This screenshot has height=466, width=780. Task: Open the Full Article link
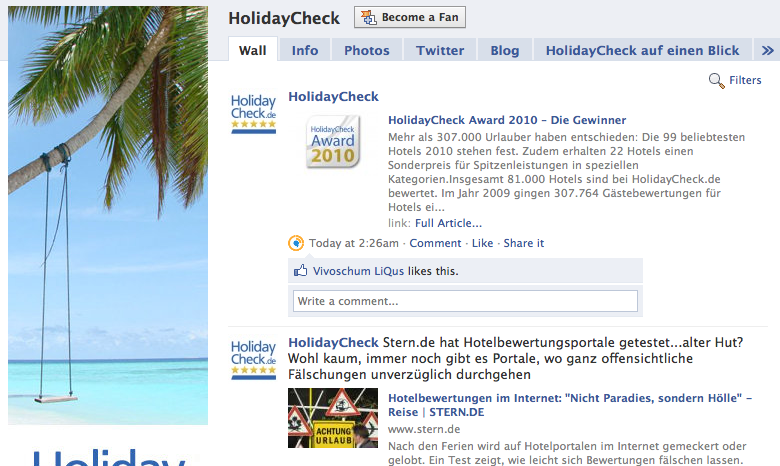click(x=448, y=223)
